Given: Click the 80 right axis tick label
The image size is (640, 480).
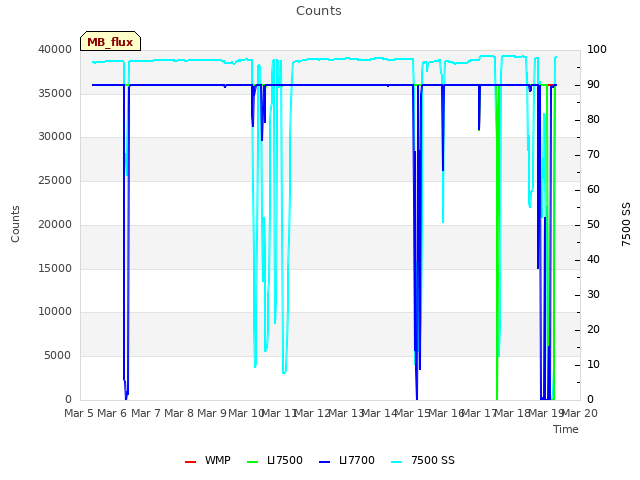Looking at the screenshot, I should click(x=593, y=120).
